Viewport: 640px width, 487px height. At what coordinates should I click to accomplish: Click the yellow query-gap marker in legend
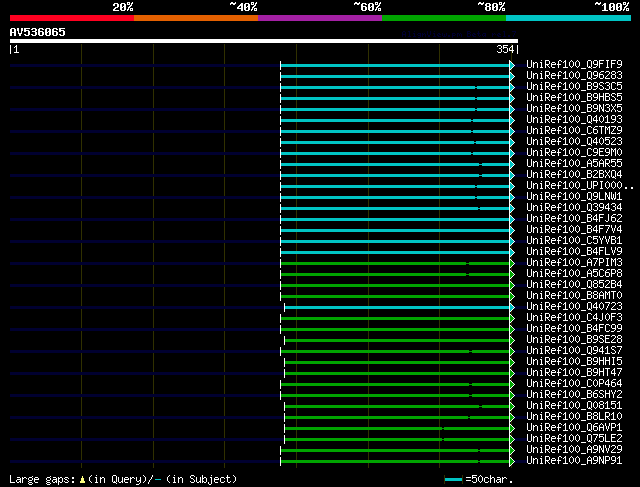click(82, 480)
